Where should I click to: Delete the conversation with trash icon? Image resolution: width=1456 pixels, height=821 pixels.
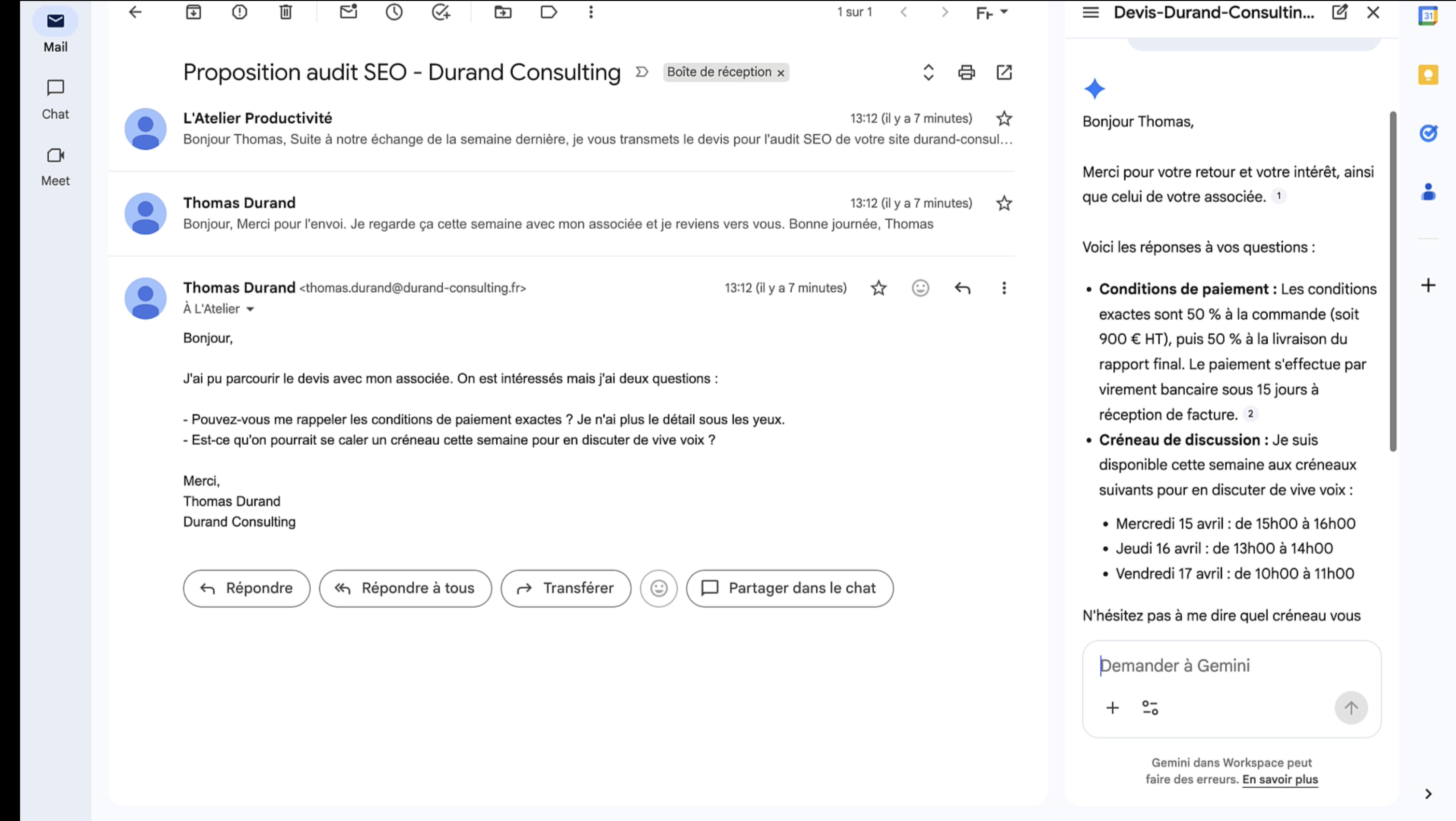pos(286,12)
